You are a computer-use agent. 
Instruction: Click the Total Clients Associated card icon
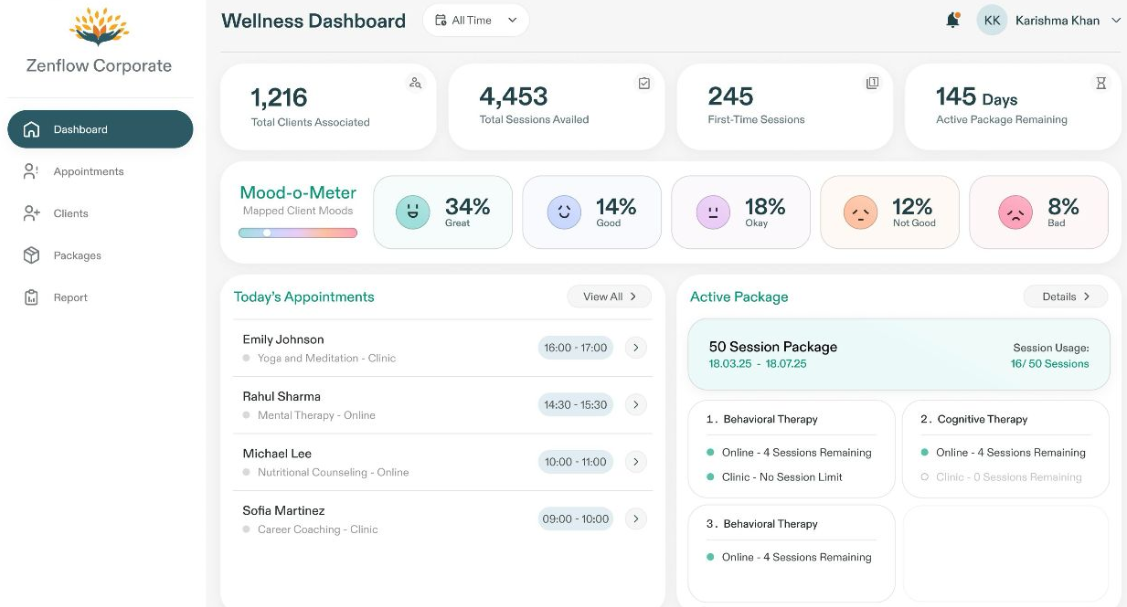[x=415, y=83]
